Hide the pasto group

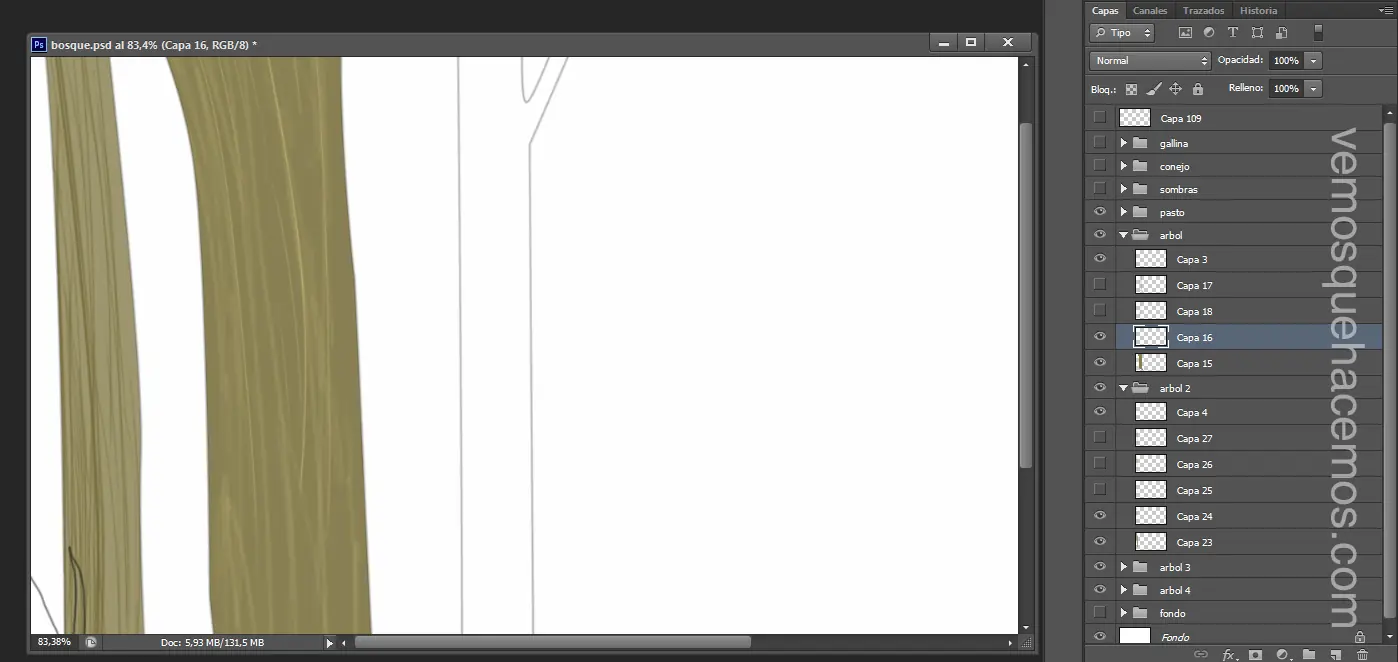1100,212
